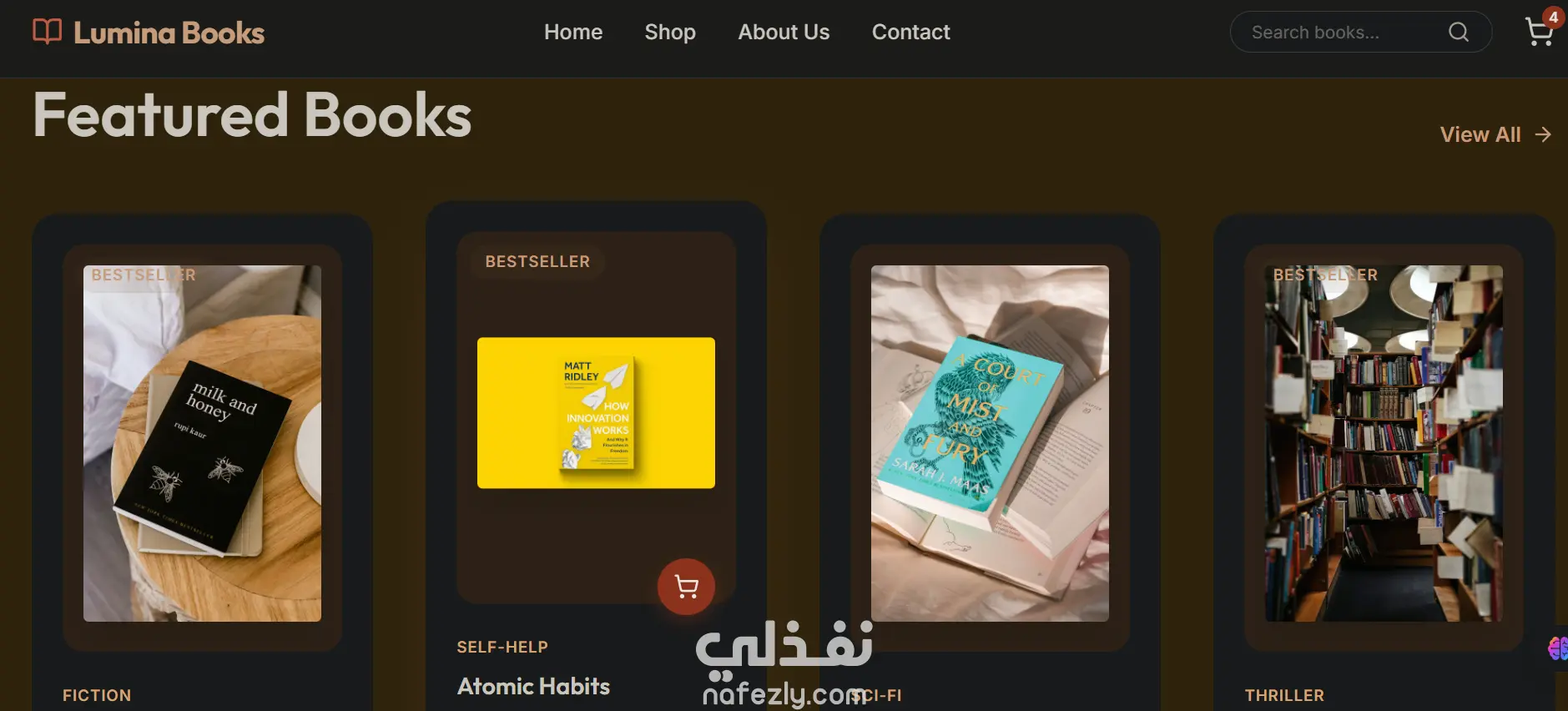
Task: Open the Contact page link
Action: tap(910, 32)
